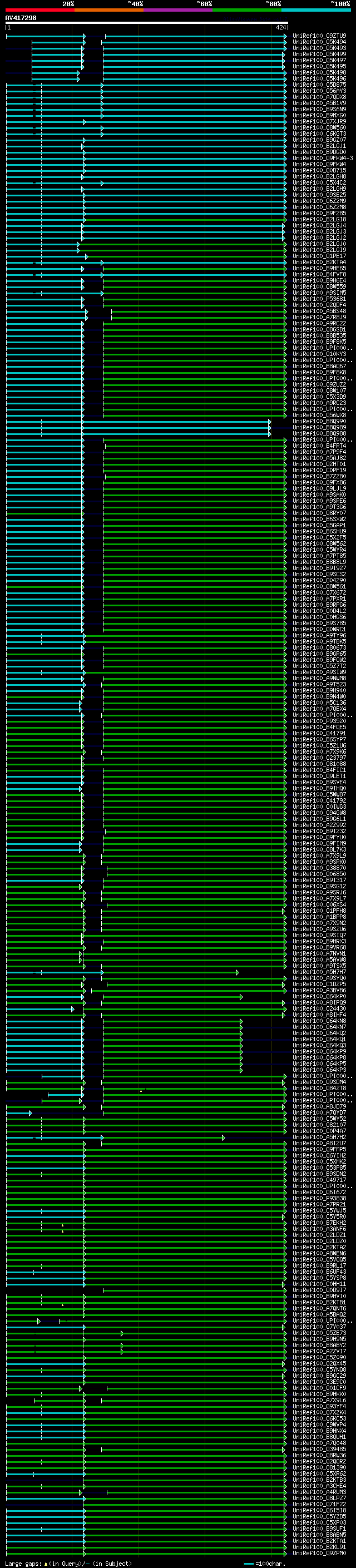Select label UniRef100_Q2LDZ1
This screenshot has width=356, height=1568.
(x=319, y=1235)
